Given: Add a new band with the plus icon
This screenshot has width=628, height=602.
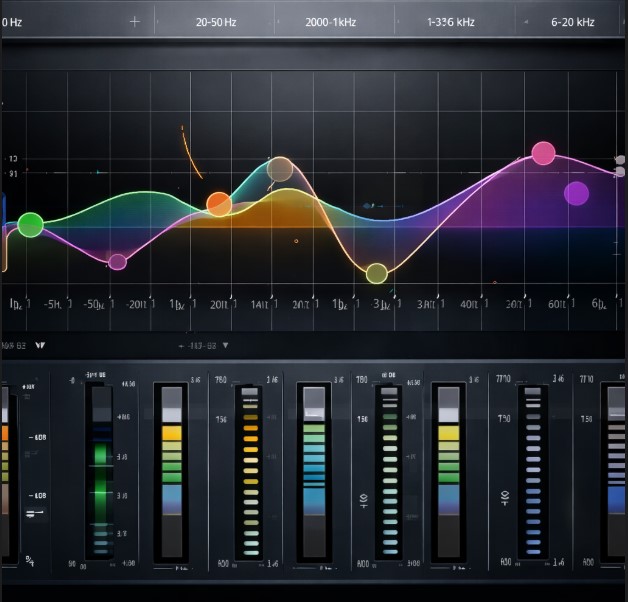Looking at the screenshot, I should [135, 22].
